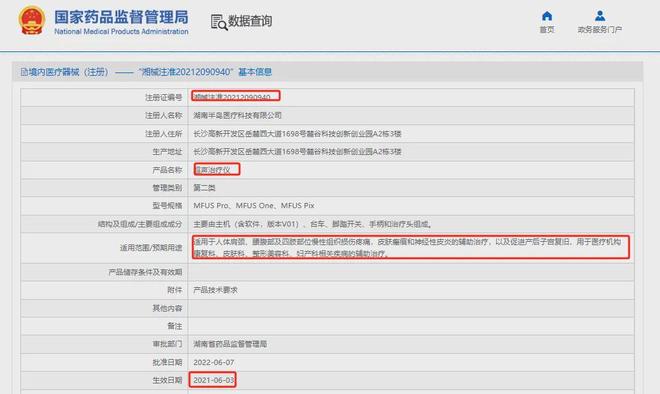Click the 适用范围 intended use description
660x394 pixels.
[x=407, y=248]
